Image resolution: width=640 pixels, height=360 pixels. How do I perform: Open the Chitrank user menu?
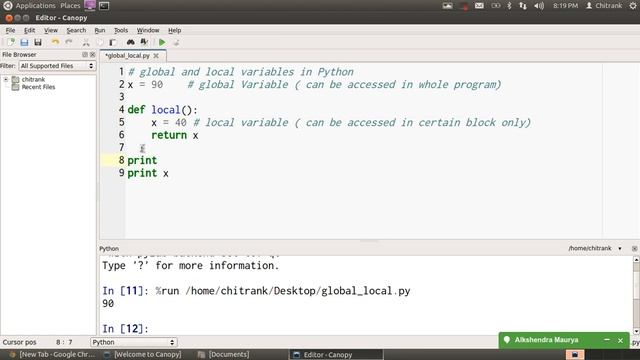click(x=604, y=6)
